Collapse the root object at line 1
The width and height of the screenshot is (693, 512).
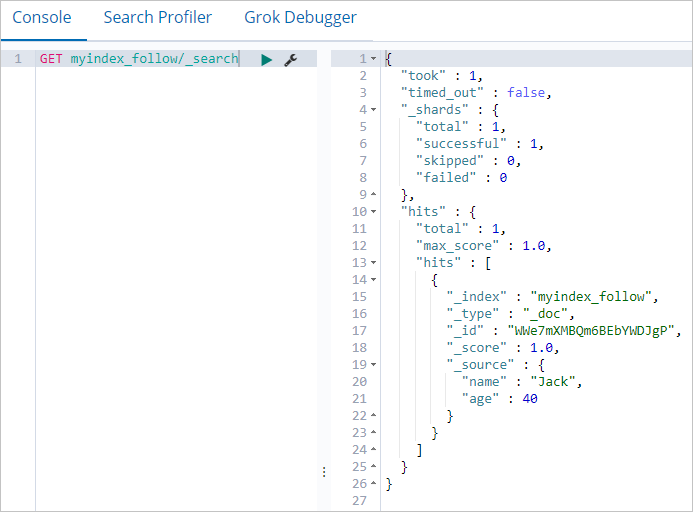pos(373,58)
